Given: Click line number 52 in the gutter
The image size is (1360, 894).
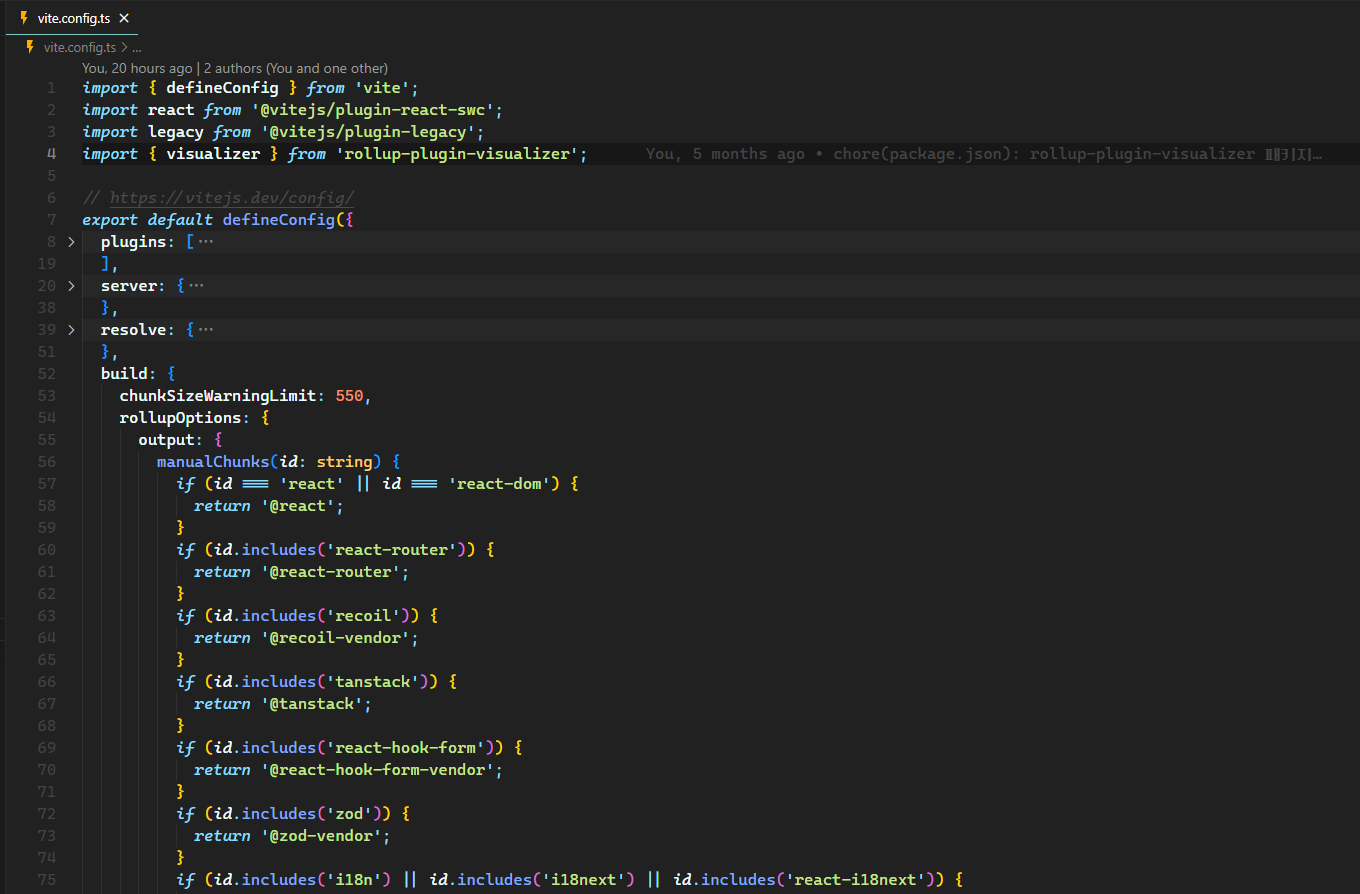Looking at the screenshot, I should tap(46, 373).
